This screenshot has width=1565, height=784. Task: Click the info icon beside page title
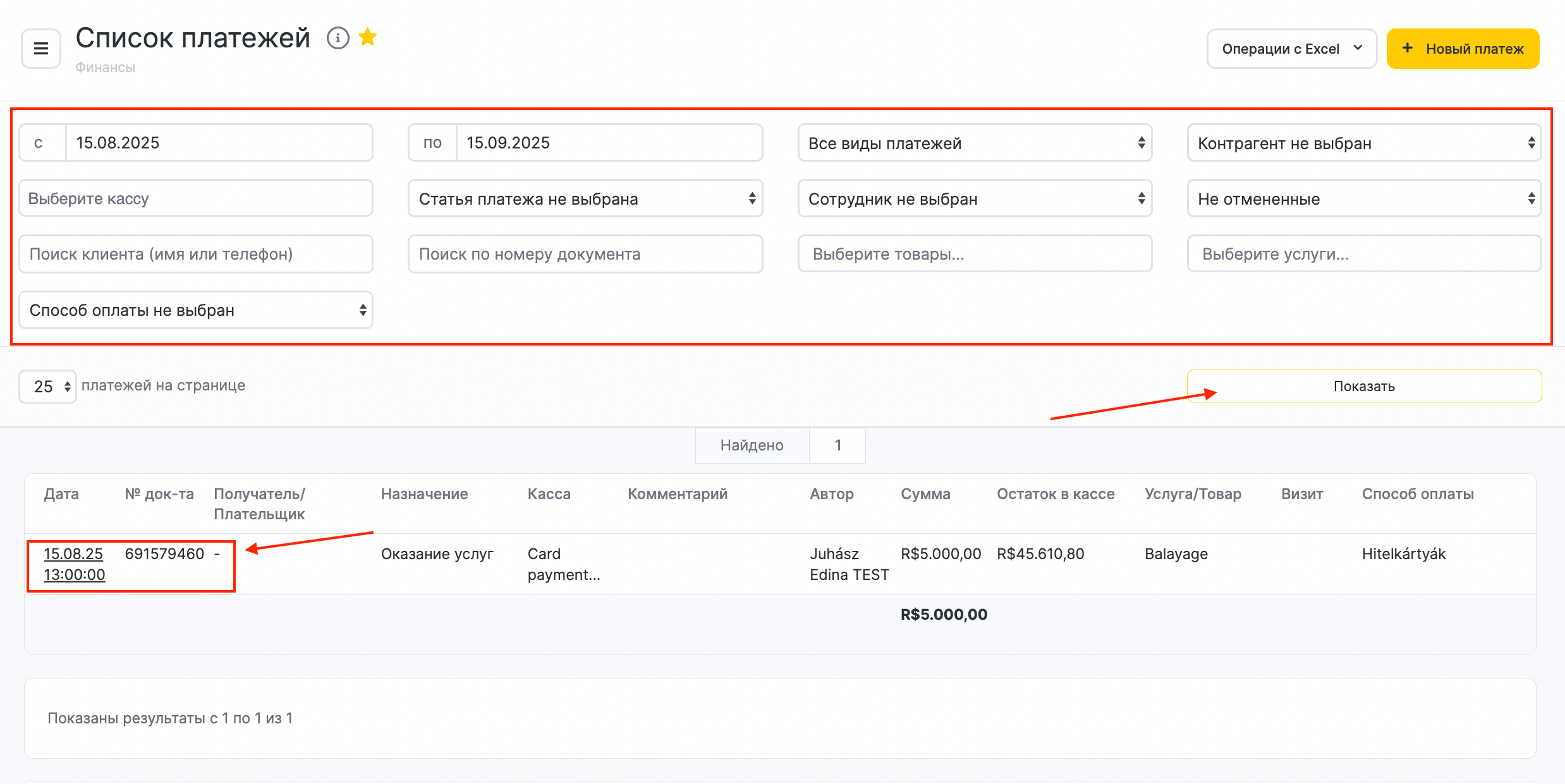point(338,39)
